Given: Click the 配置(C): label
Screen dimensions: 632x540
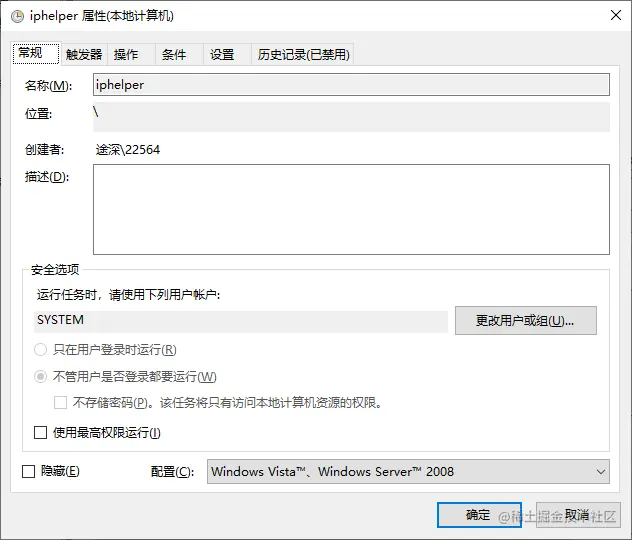Looking at the screenshot, I should click(173, 471).
